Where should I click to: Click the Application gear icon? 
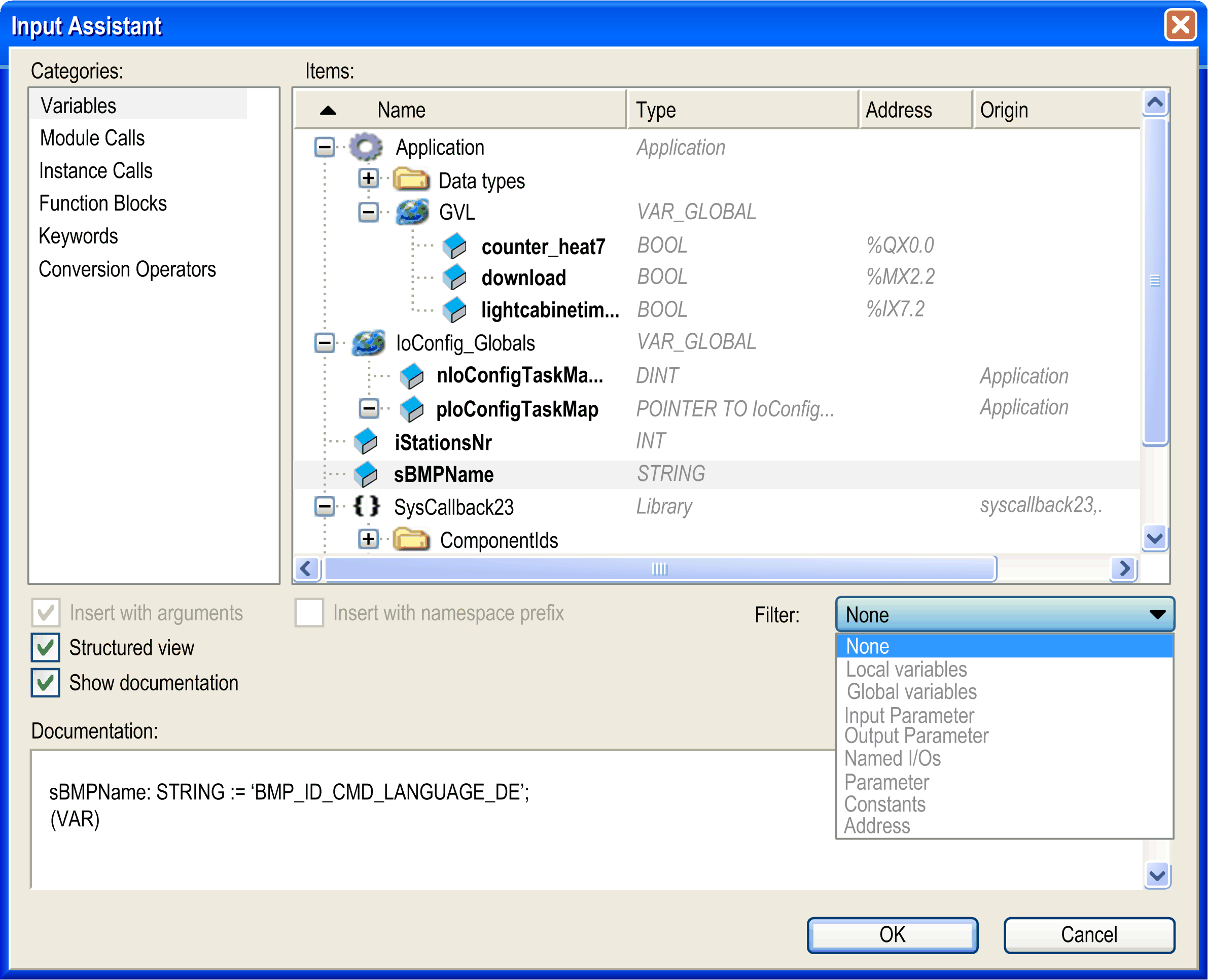[366, 147]
